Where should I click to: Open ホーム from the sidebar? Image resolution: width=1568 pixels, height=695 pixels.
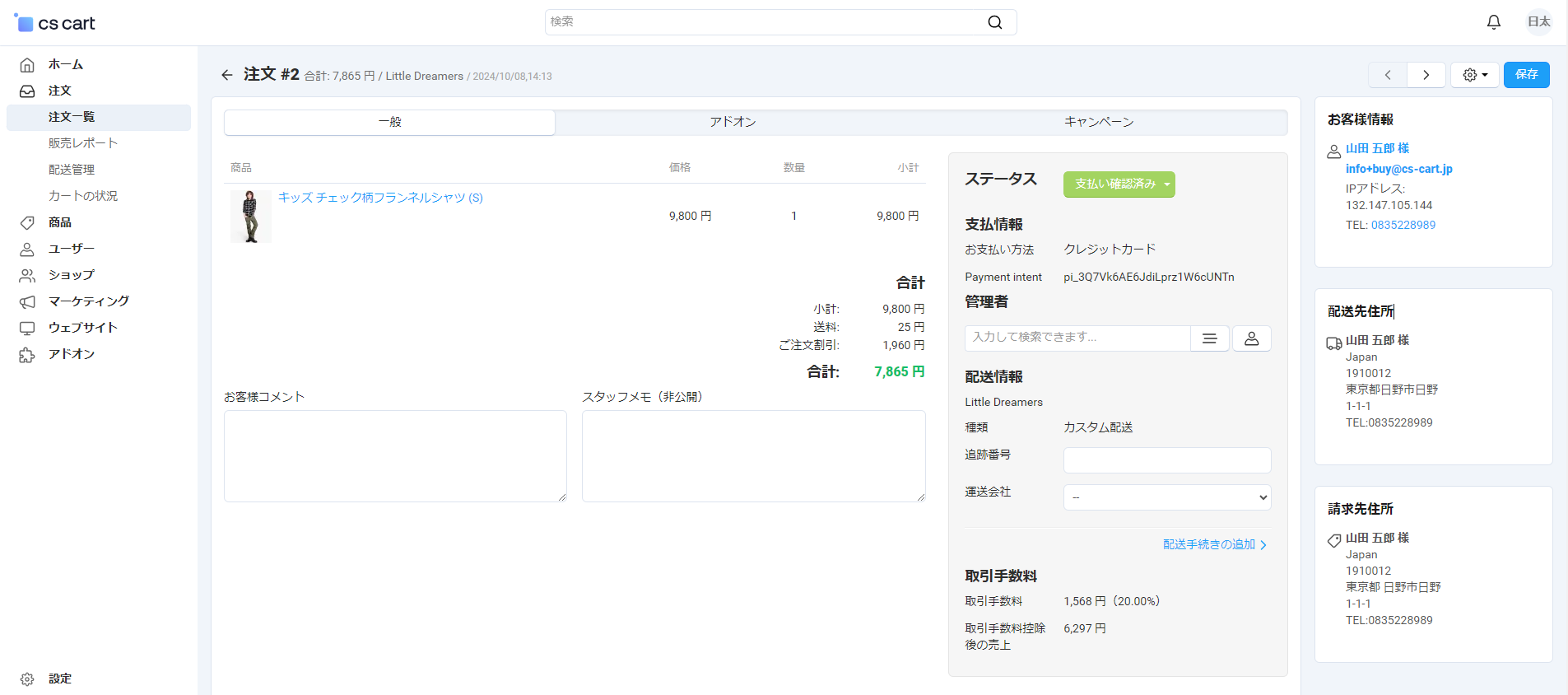(65, 64)
